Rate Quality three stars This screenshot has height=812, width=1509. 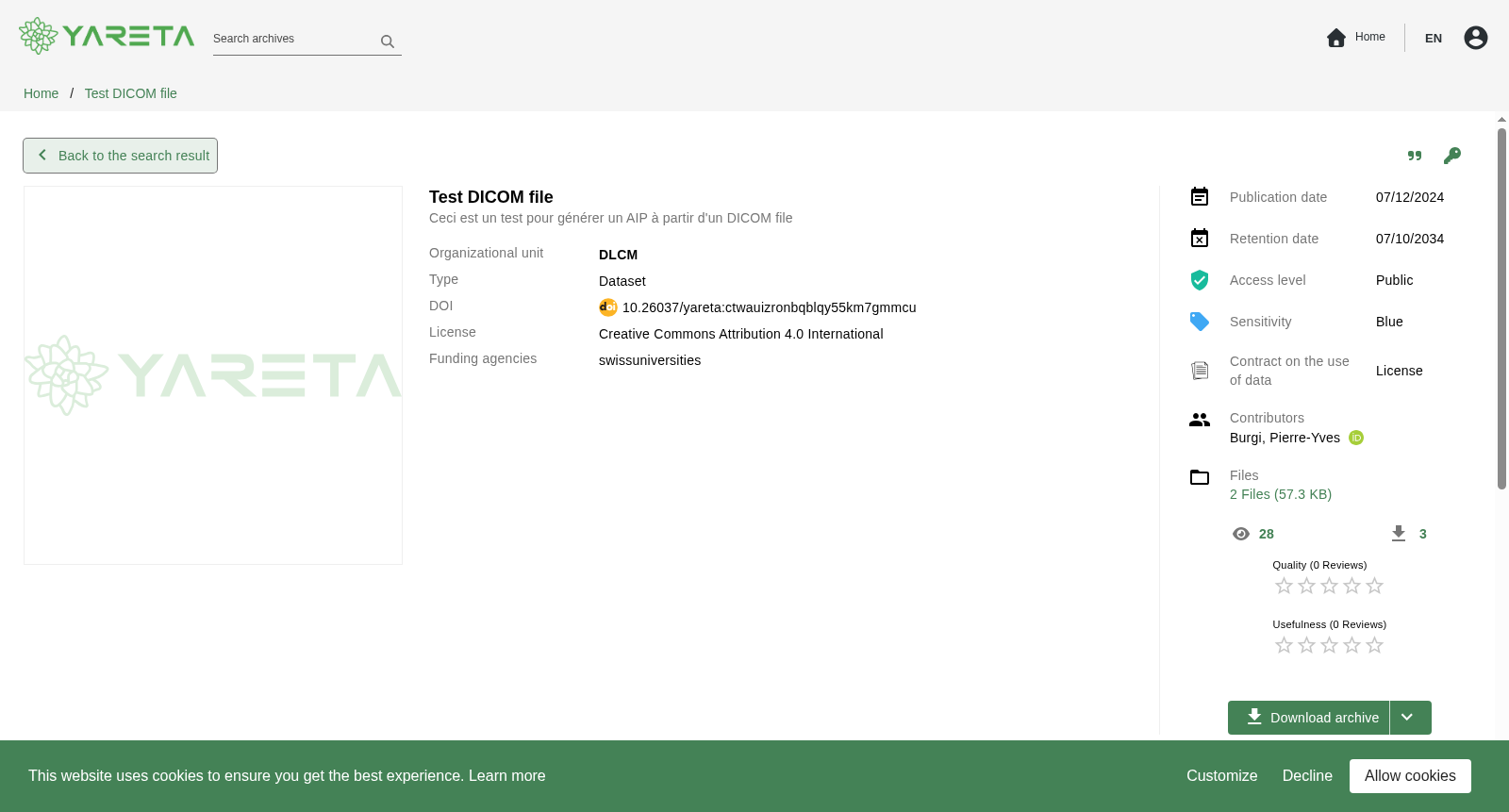click(1329, 586)
